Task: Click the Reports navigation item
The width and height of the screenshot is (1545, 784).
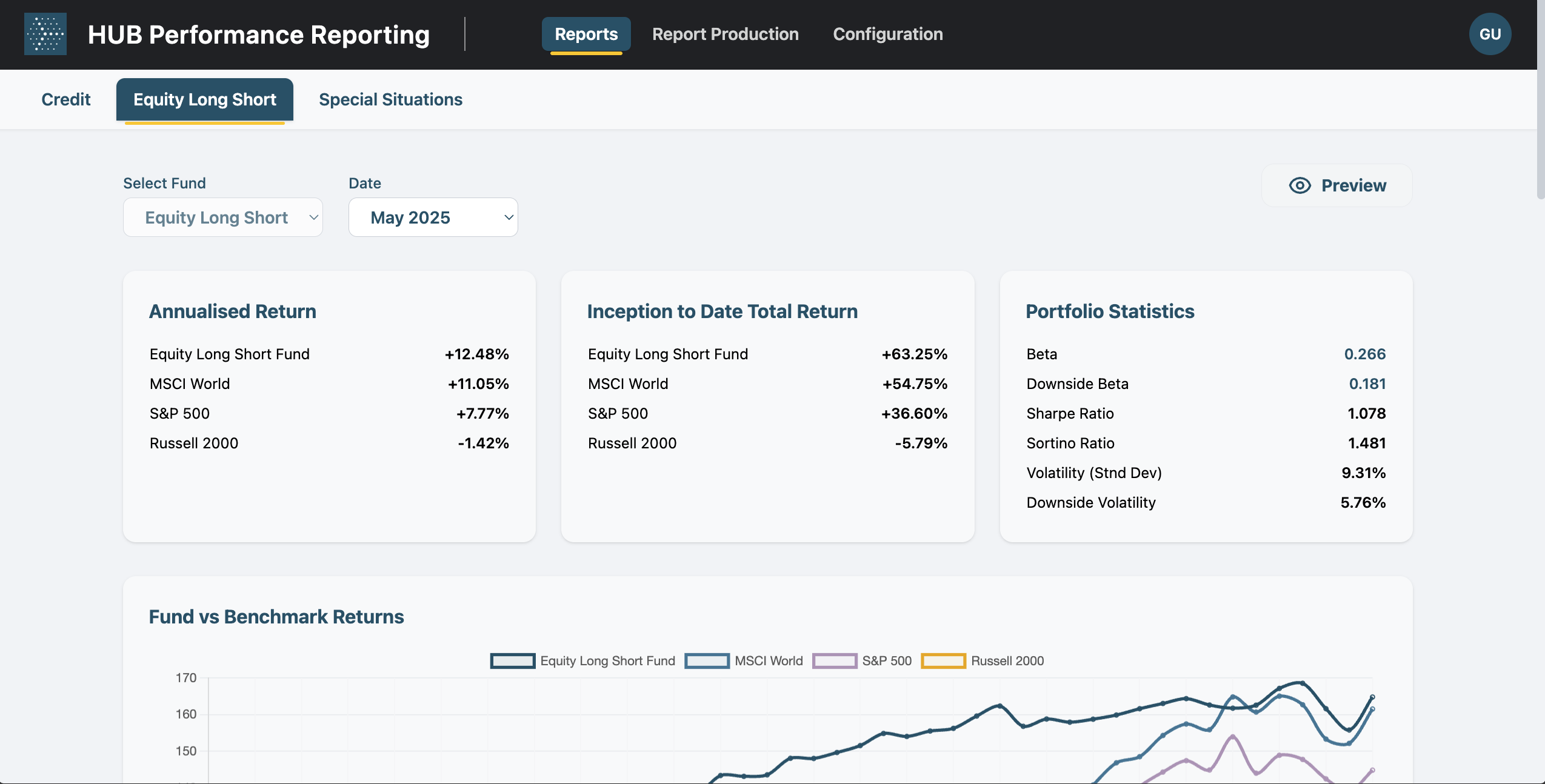Action: [x=586, y=34]
